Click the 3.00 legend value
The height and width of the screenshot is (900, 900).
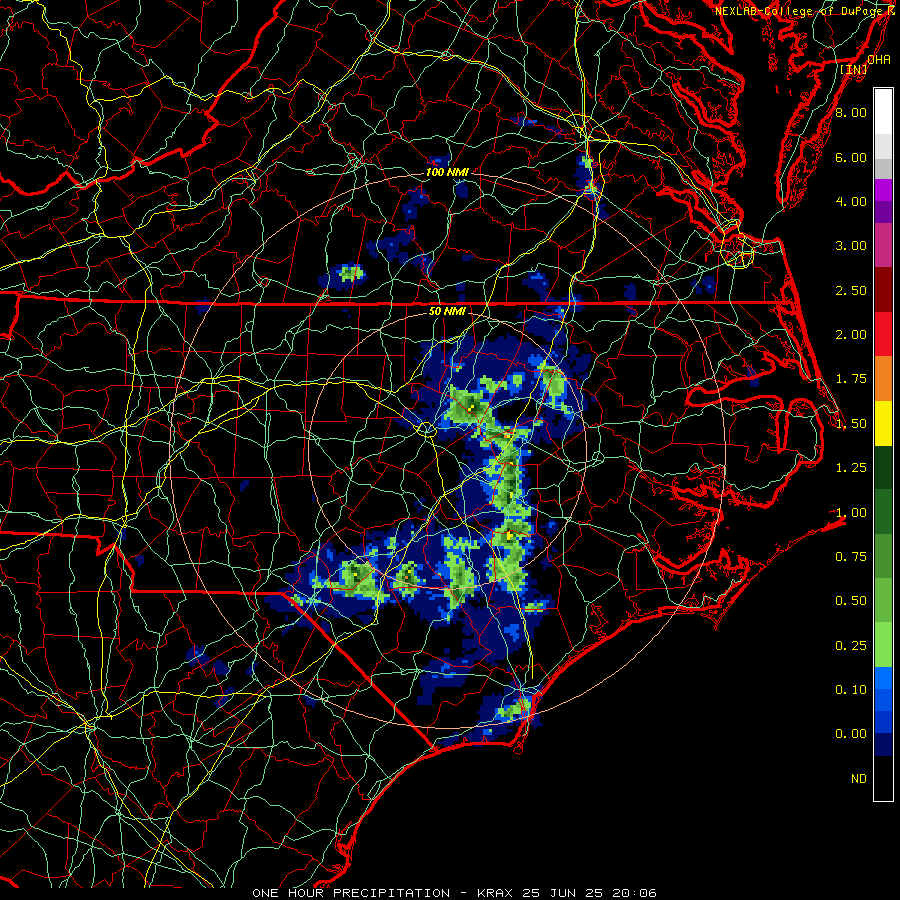pos(851,246)
